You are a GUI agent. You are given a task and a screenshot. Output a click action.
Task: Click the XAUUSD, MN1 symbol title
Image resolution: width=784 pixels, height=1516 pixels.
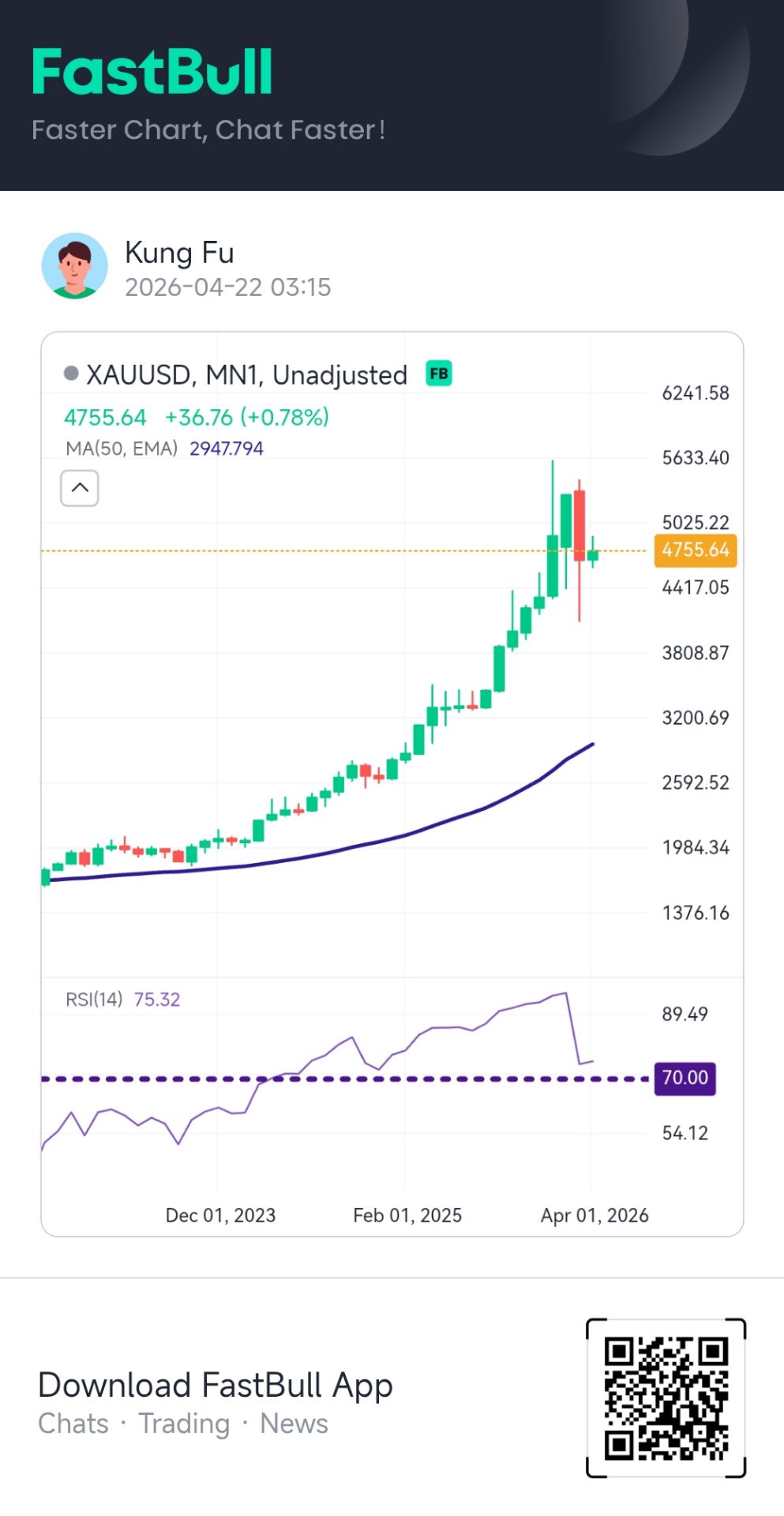(246, 375)
